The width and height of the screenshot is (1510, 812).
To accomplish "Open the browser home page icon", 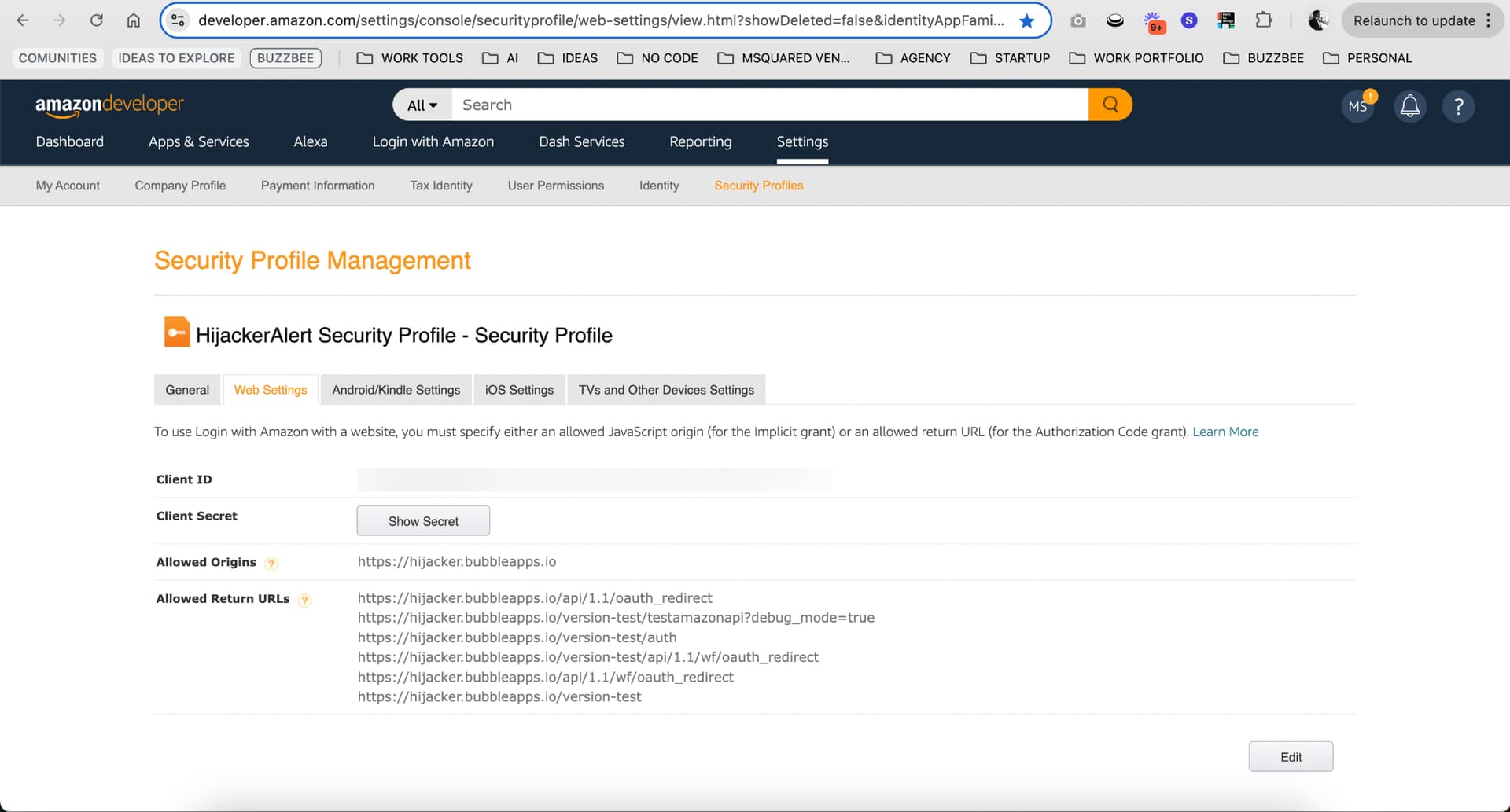I will [134, 20].
